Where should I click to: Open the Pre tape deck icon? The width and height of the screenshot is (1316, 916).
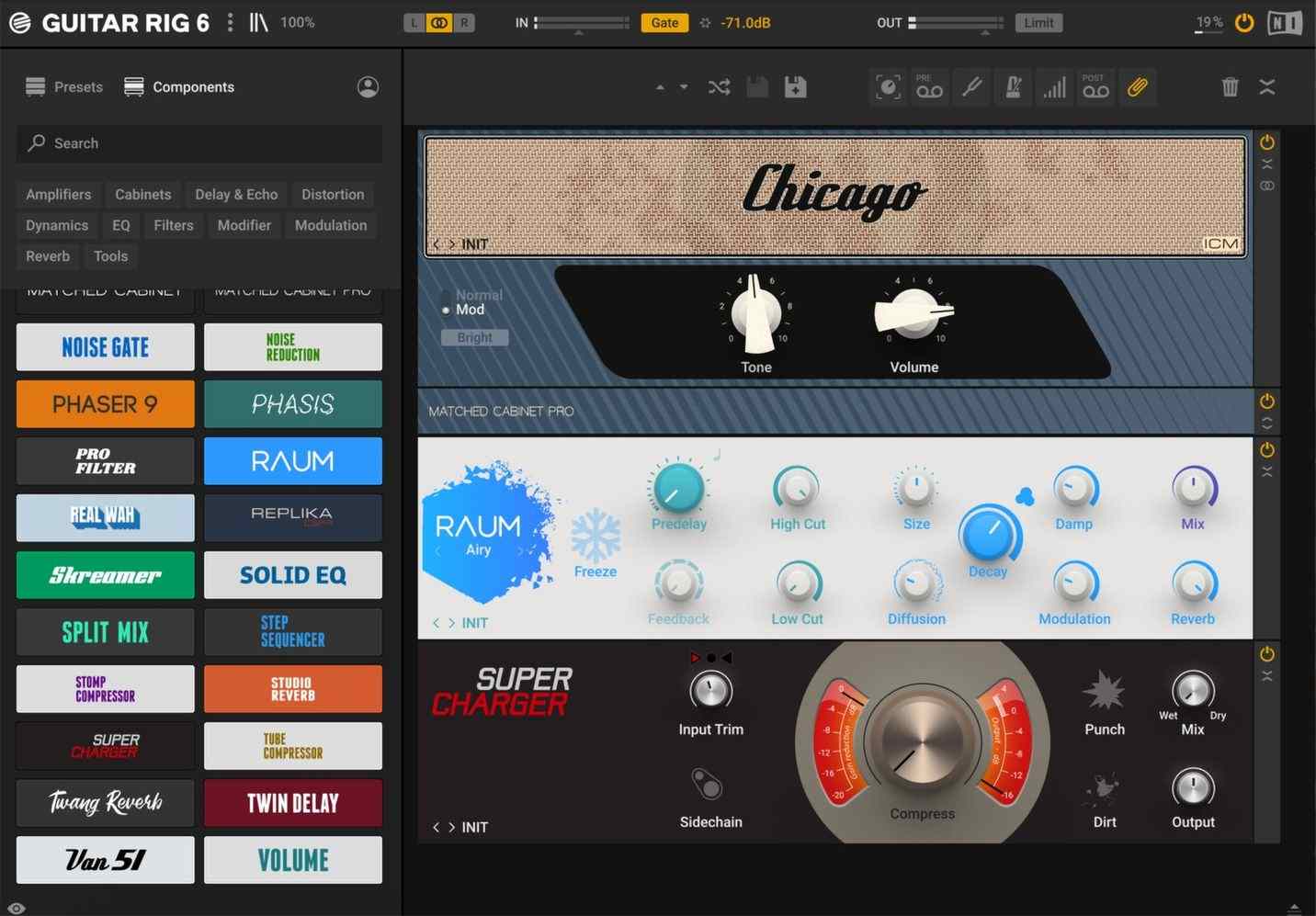[929, 87]
